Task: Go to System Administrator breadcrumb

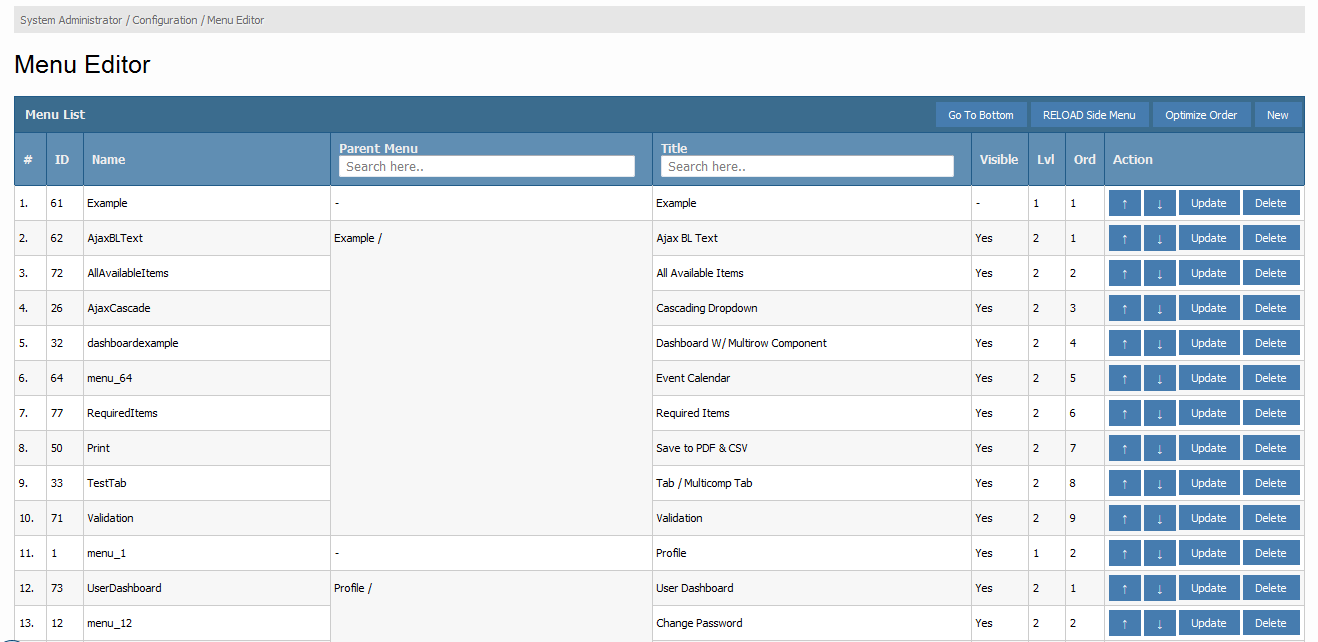Action: (x=71, y=20)
